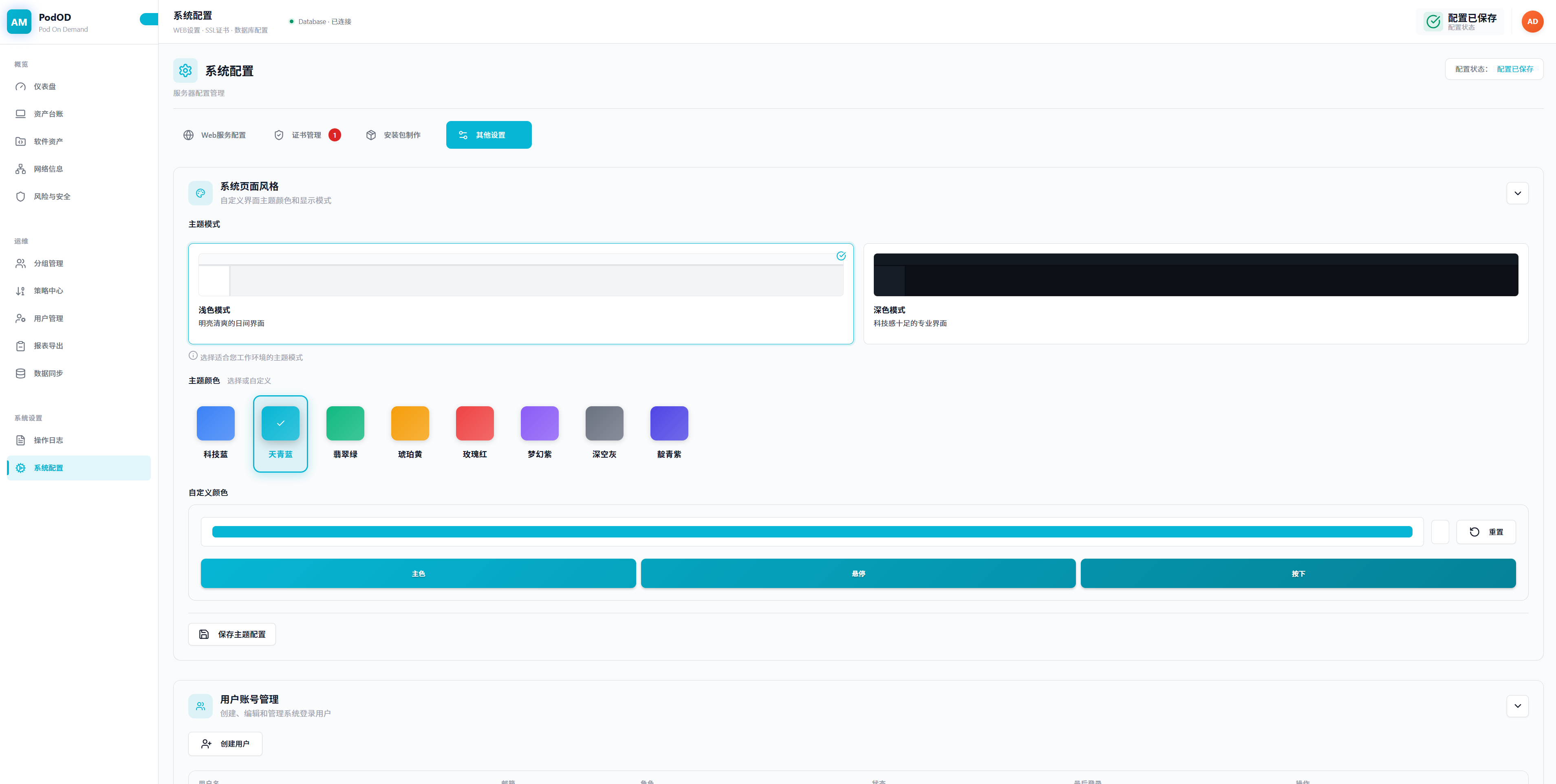Open 网络信息 network icon in sidebar
Image resolution: width=1556 pixels, height=784 pixels.
(x=20, y=169)
